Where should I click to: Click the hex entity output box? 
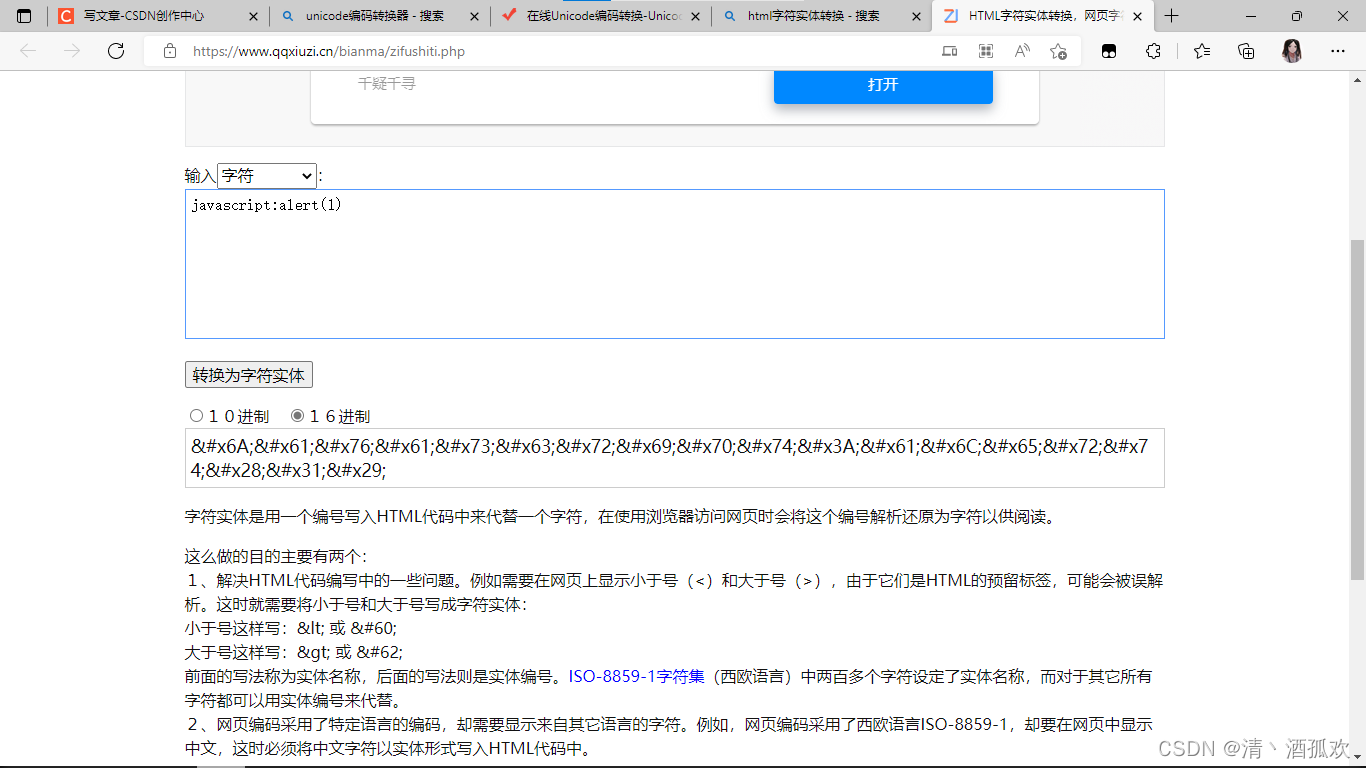pos(675,458)
